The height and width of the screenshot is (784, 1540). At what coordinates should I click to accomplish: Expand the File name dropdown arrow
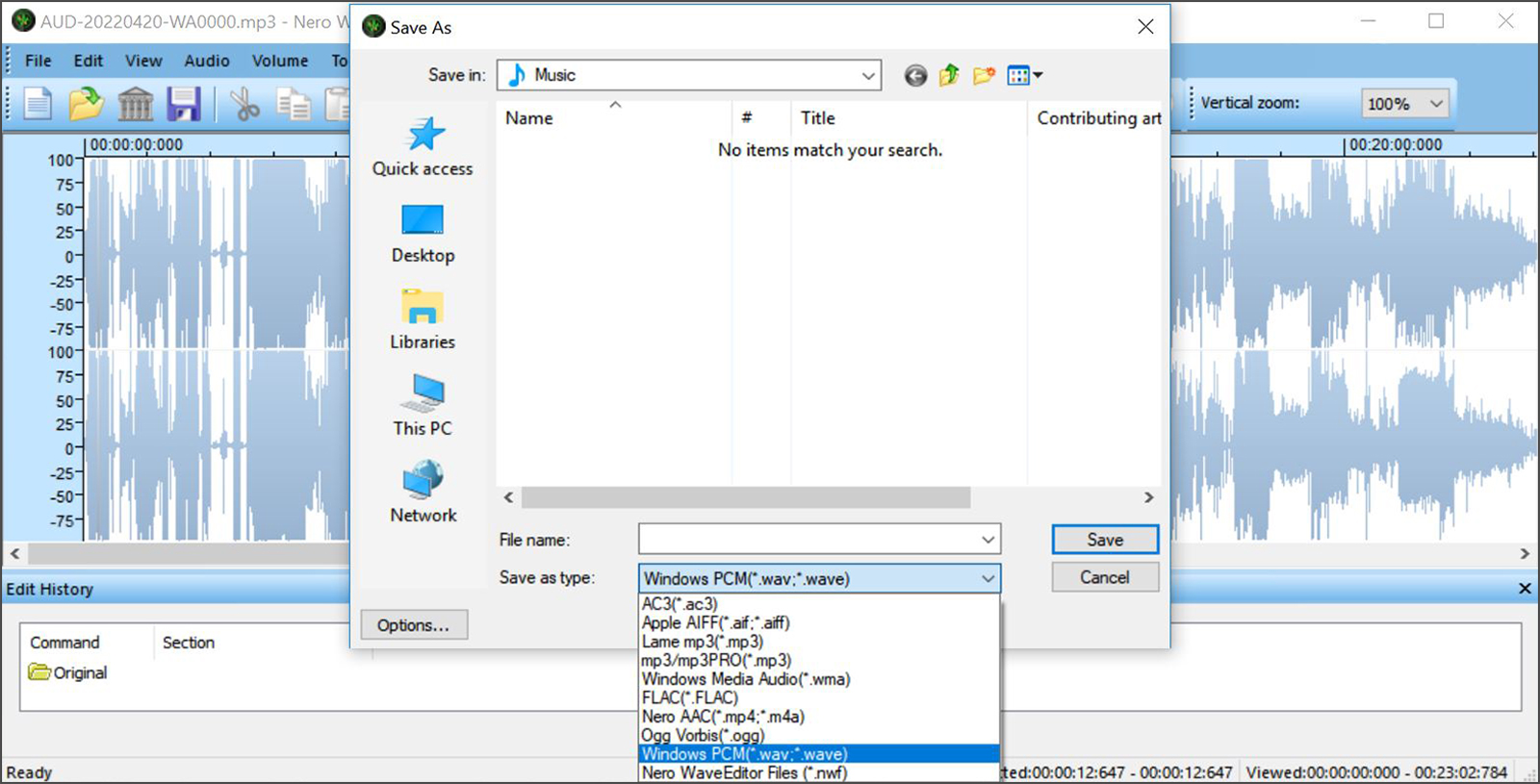pyautogui.click(x=988, y=540)
